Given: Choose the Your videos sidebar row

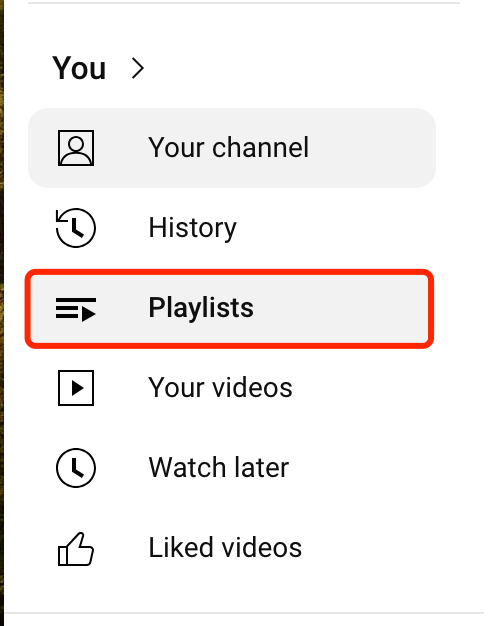Looking at the screenshot, I should (232, 388).
